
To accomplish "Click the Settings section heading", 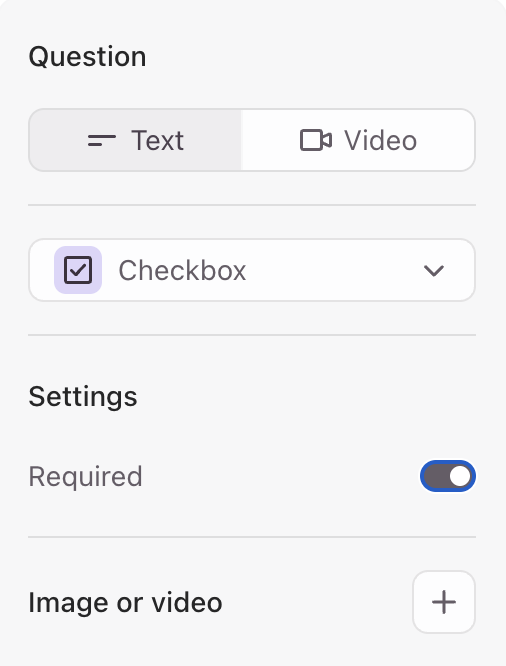I will point(83,397).
